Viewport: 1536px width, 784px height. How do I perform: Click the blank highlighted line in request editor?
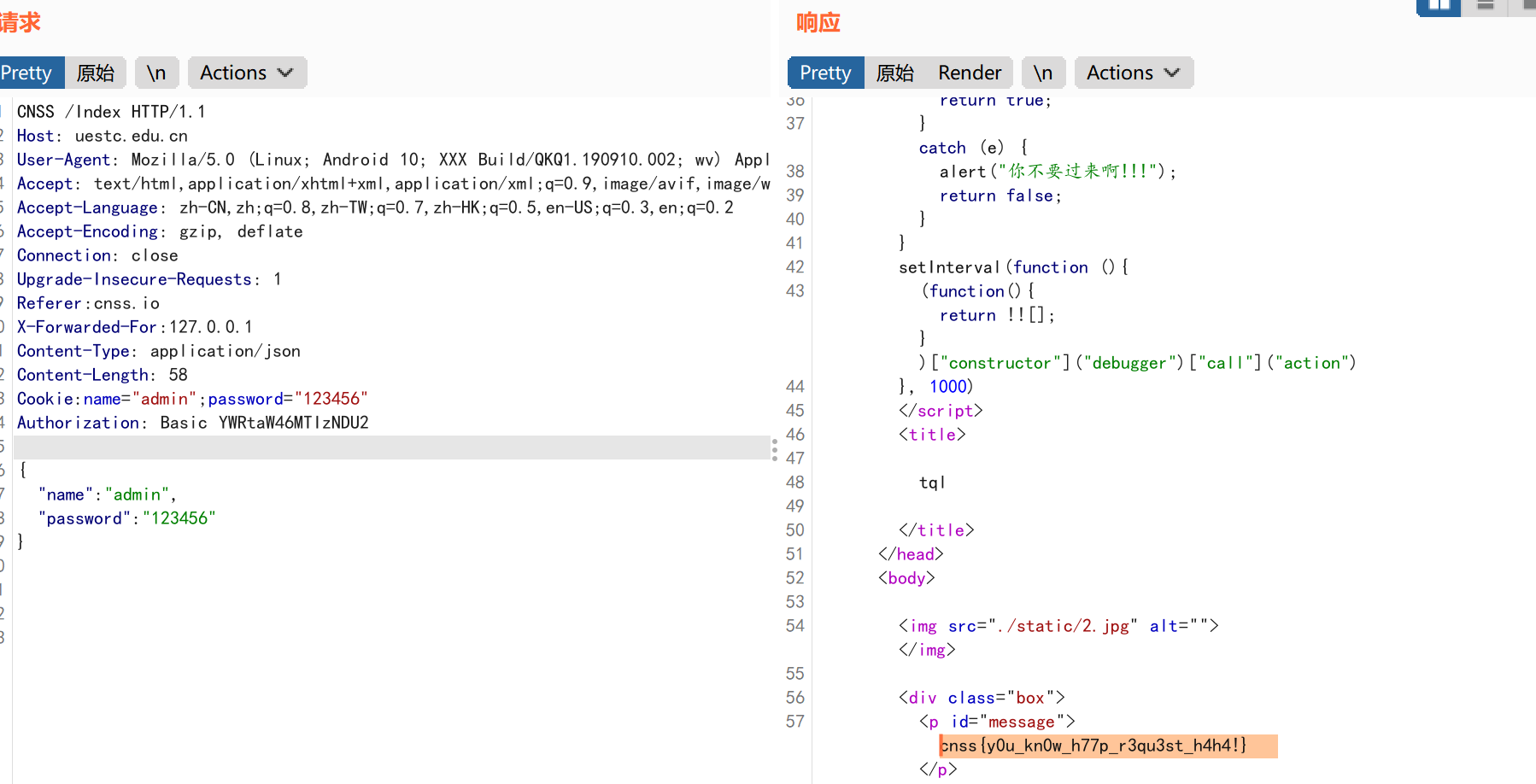391,448
